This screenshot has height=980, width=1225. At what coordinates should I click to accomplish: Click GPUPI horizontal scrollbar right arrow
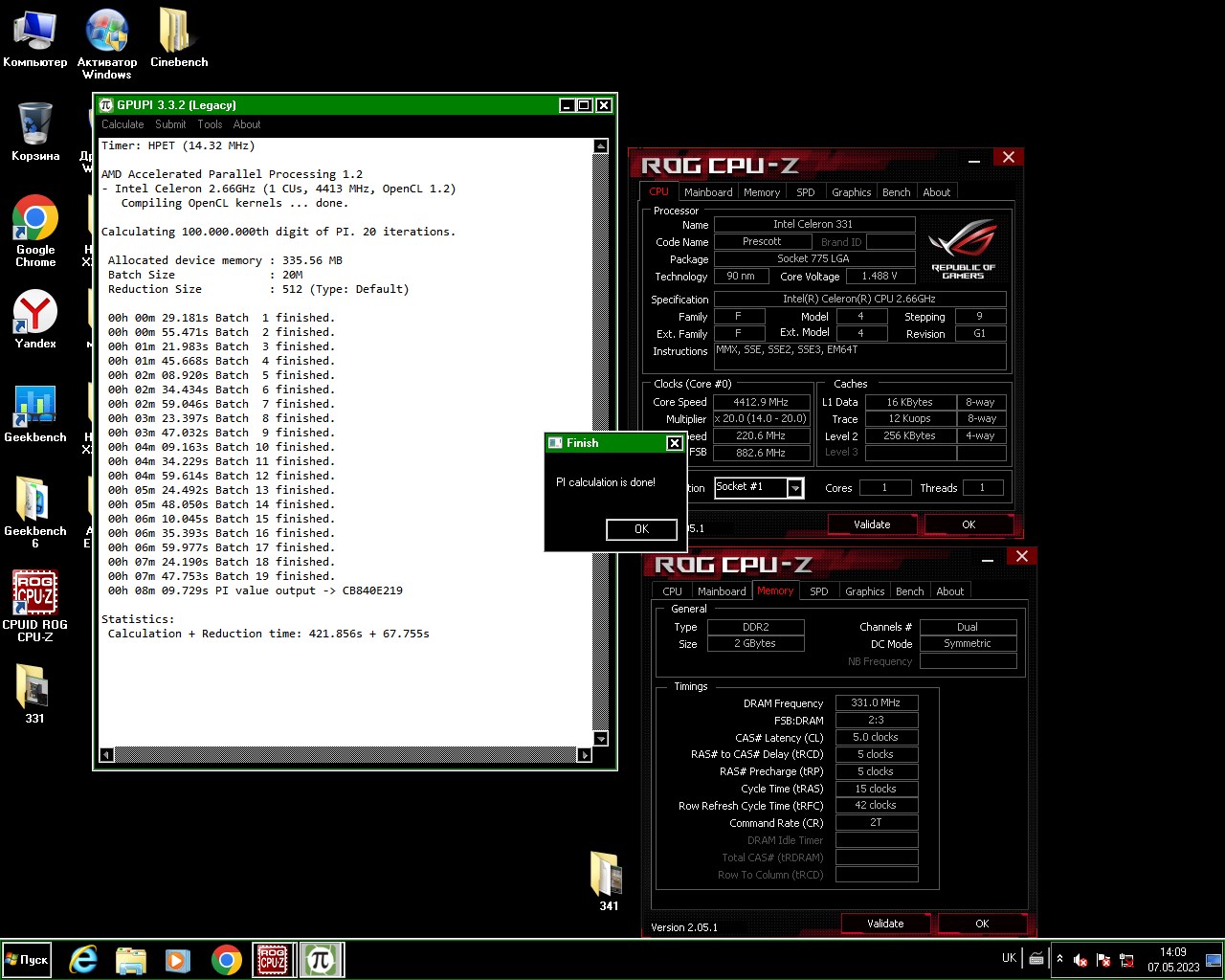click(x=585, y=755)
